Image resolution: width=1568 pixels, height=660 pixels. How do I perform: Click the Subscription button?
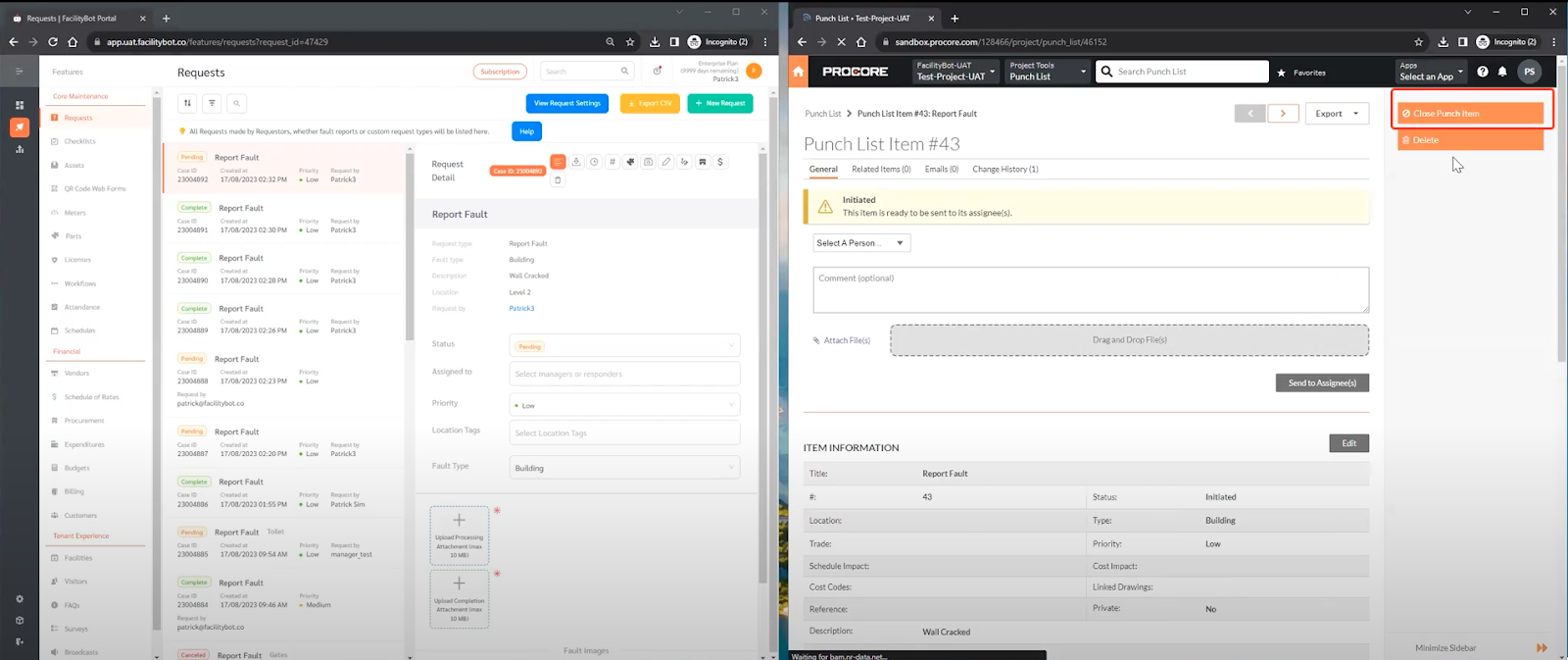(500, 72)
